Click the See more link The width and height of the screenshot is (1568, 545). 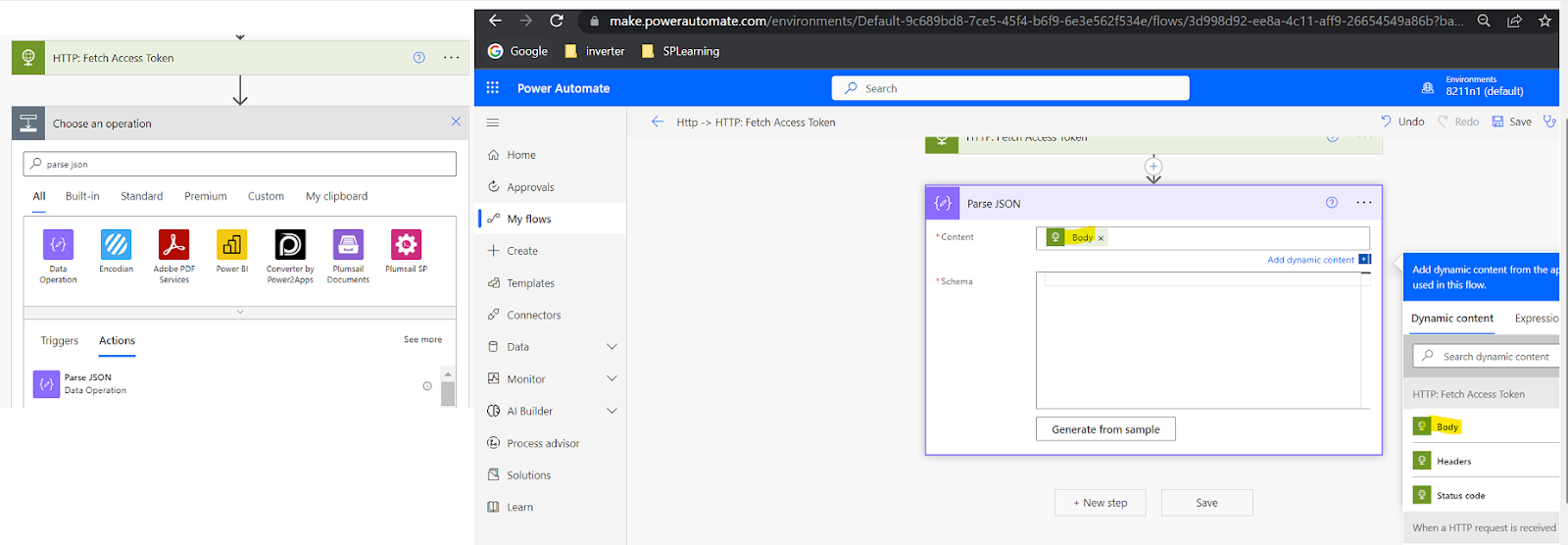coord(422,339)
